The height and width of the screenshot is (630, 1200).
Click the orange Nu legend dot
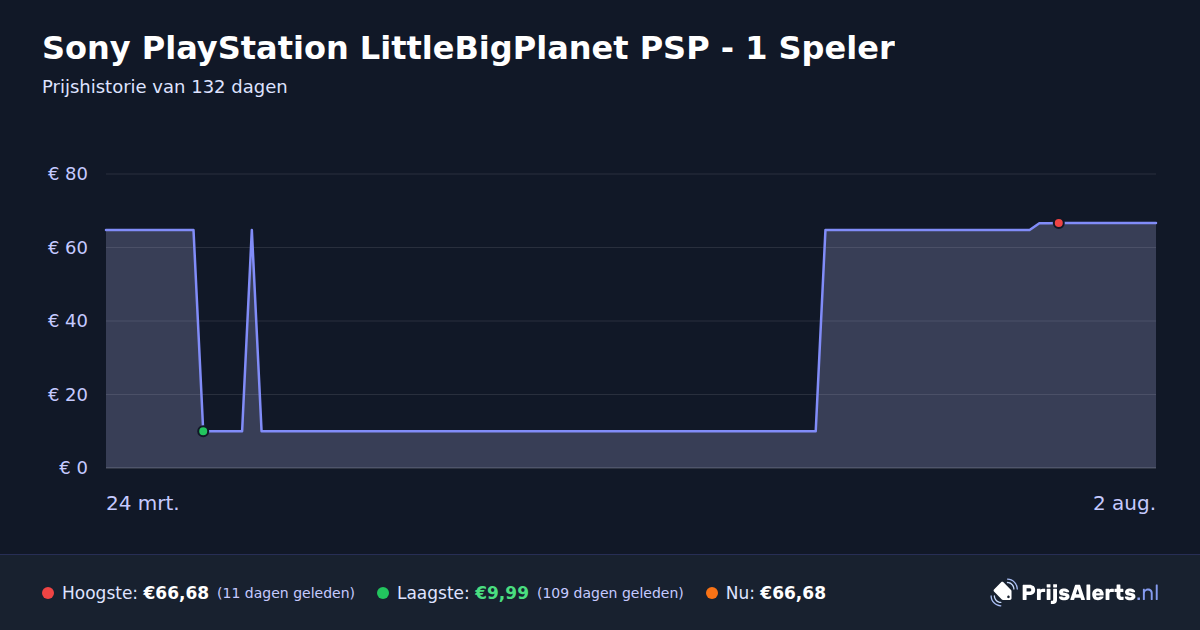712,593
